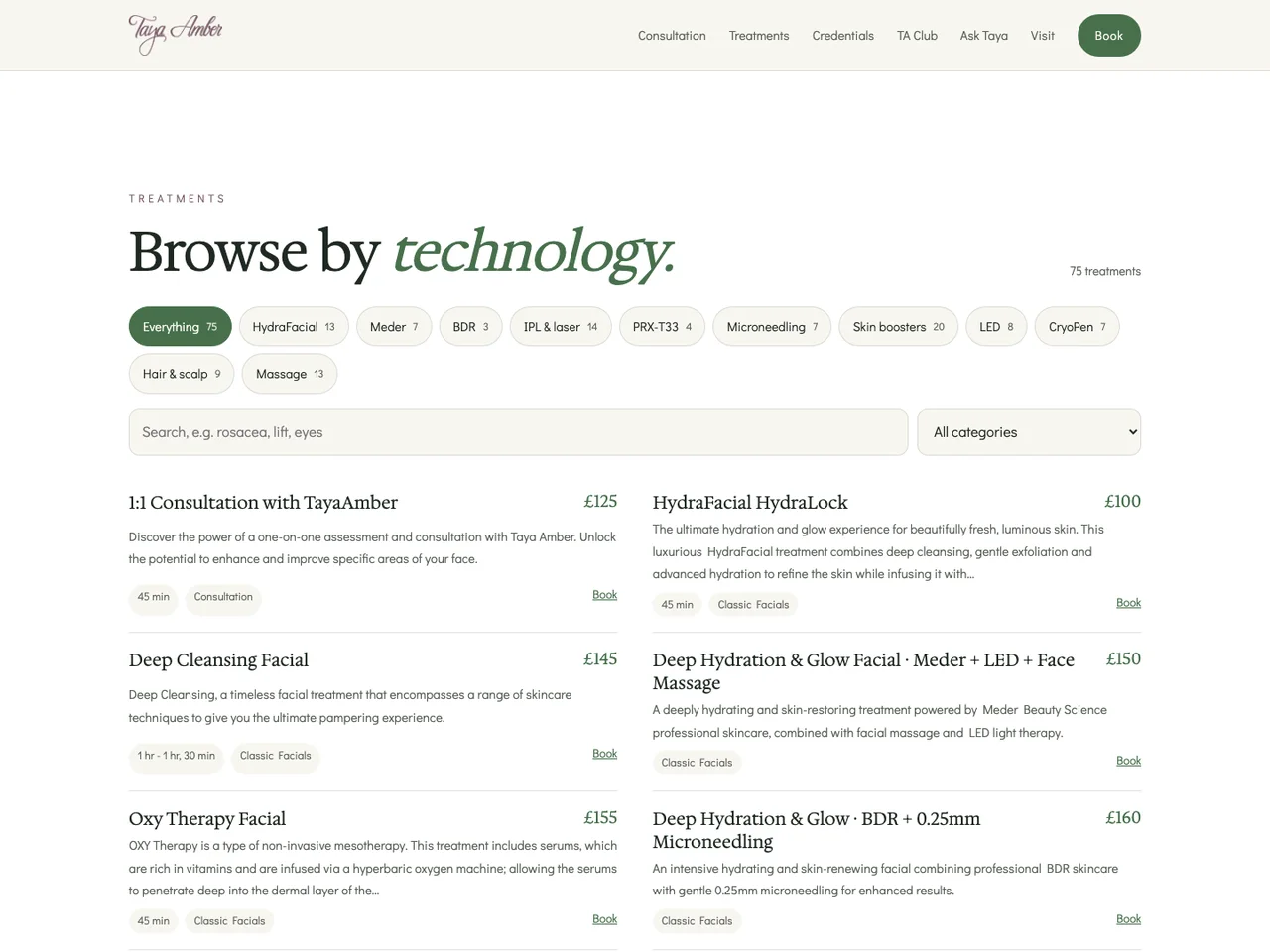
Task: Open the Credentials page
Action: (843, 36)
